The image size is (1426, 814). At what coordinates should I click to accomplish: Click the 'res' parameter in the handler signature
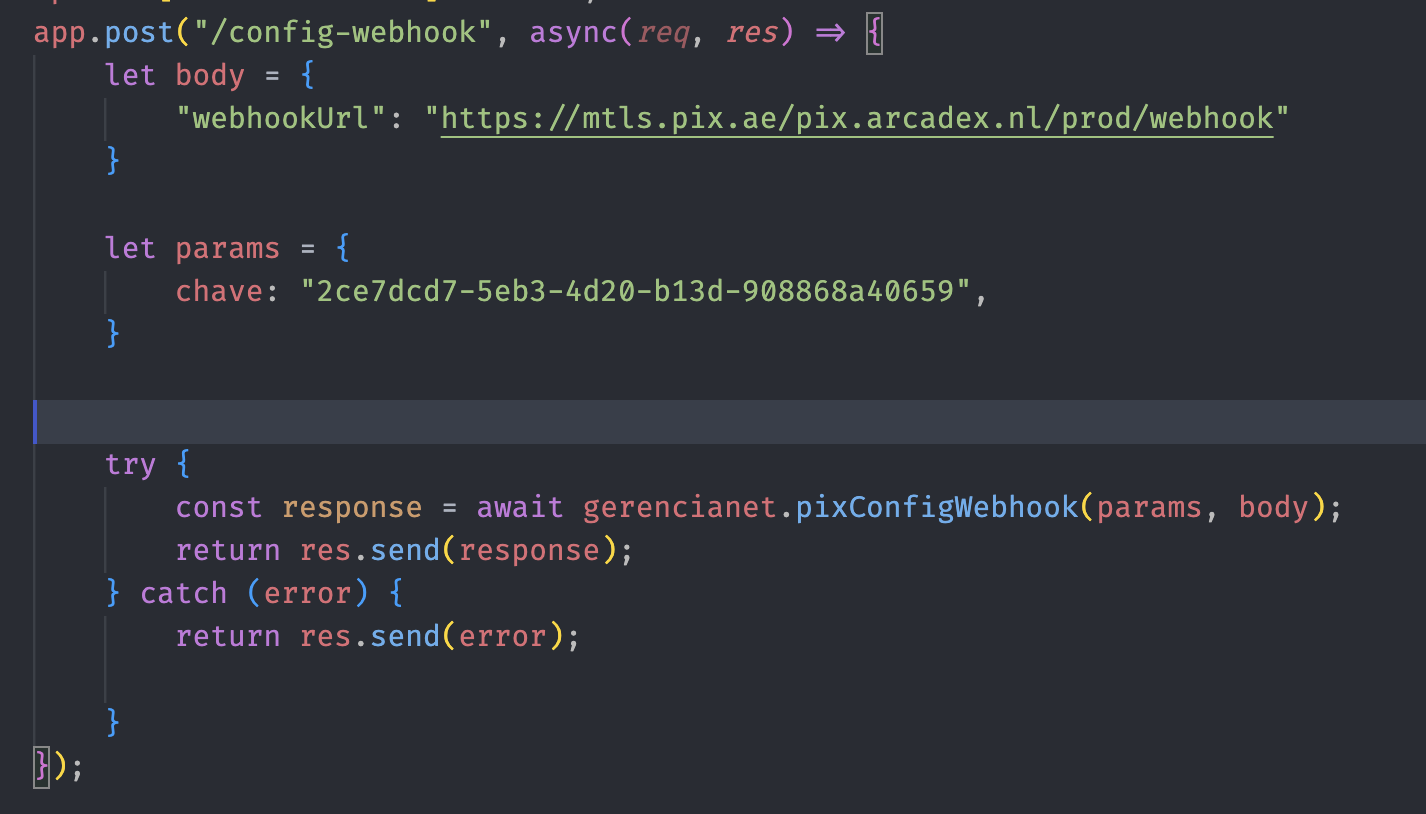click(751, 32)
